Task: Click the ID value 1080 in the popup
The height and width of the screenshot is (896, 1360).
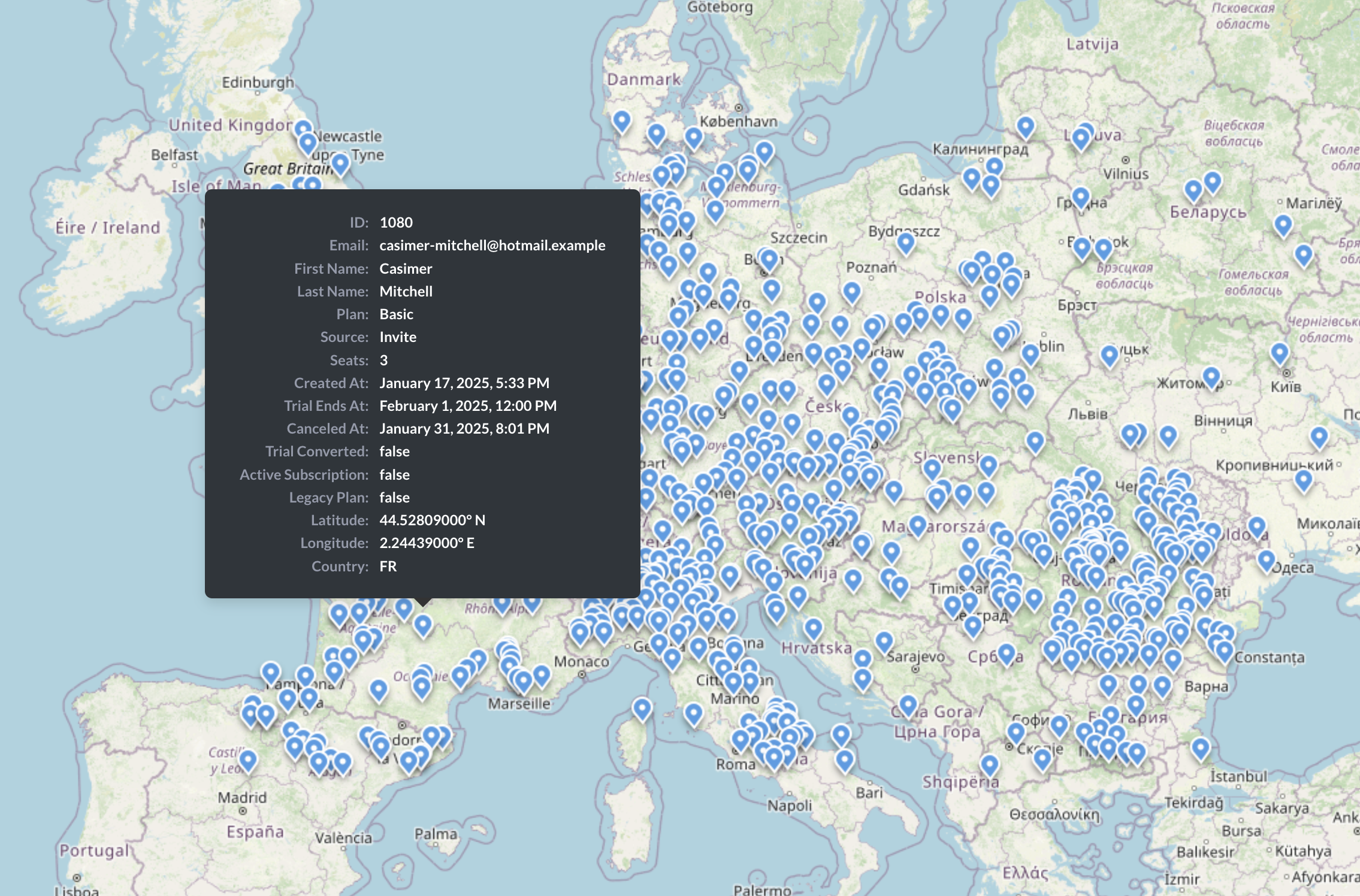Action: pyautogui.click(x=395, y=222)
